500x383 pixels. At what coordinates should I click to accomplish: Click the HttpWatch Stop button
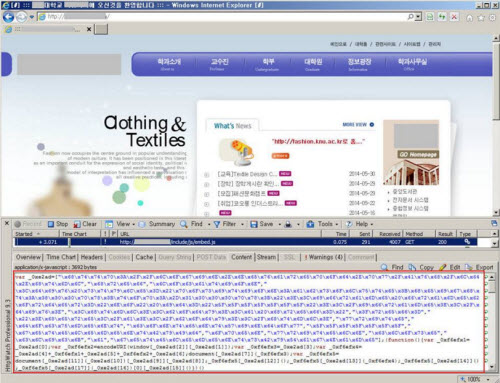point(58,224)
